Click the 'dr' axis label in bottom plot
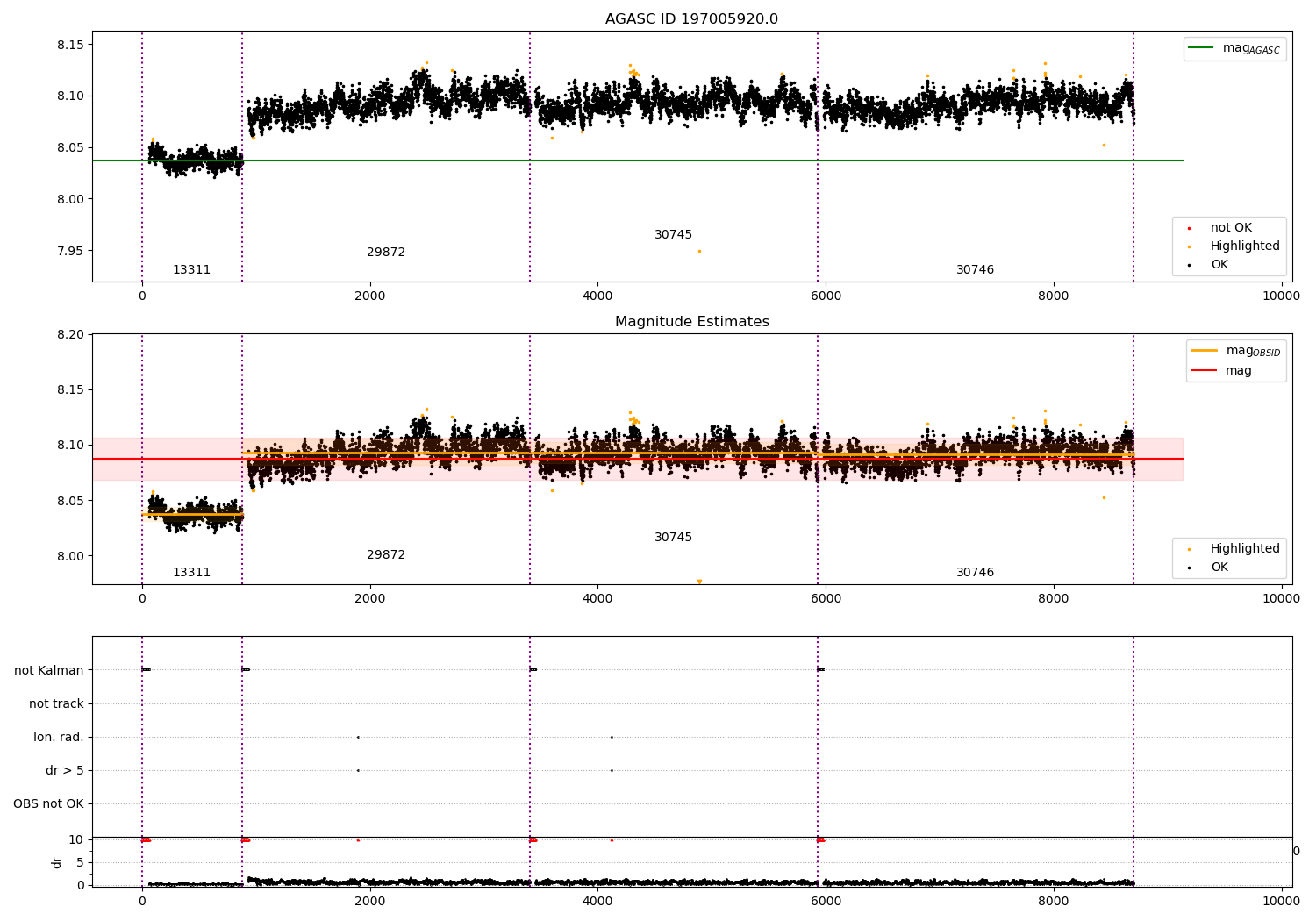The image size is (1316, 921). [x=57, y=863]
